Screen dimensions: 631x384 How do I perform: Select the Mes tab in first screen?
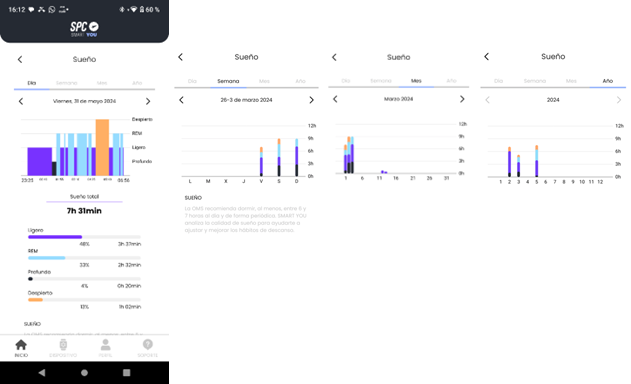point(102,83)
